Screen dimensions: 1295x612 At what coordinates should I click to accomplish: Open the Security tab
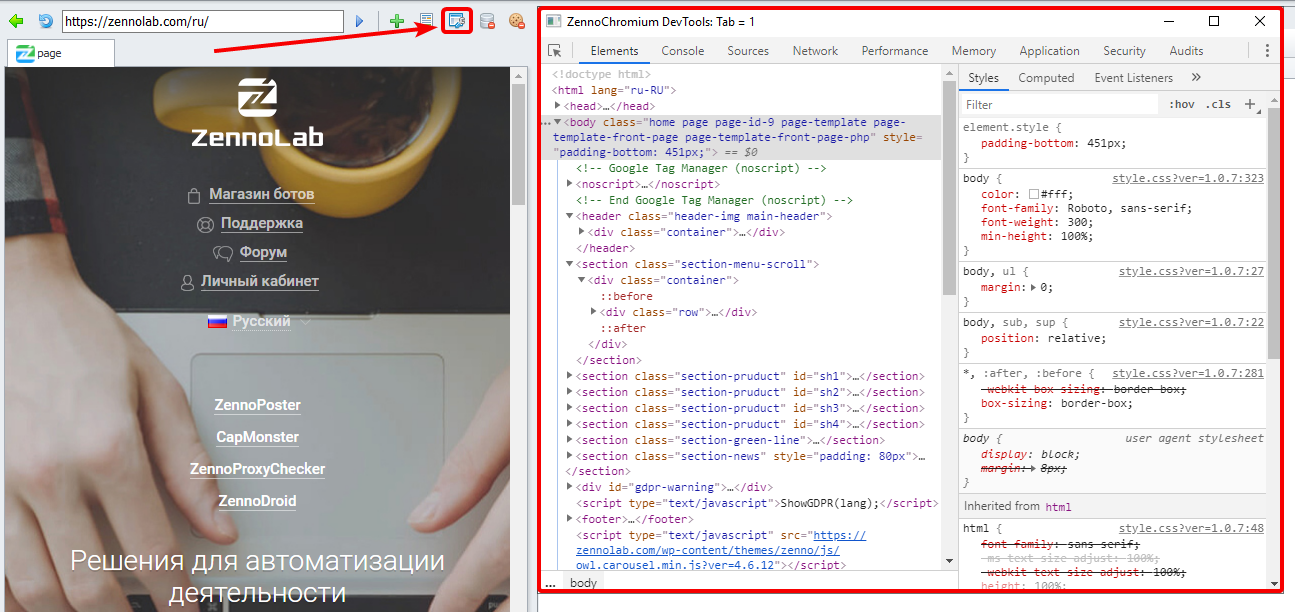click(1125, 51)
